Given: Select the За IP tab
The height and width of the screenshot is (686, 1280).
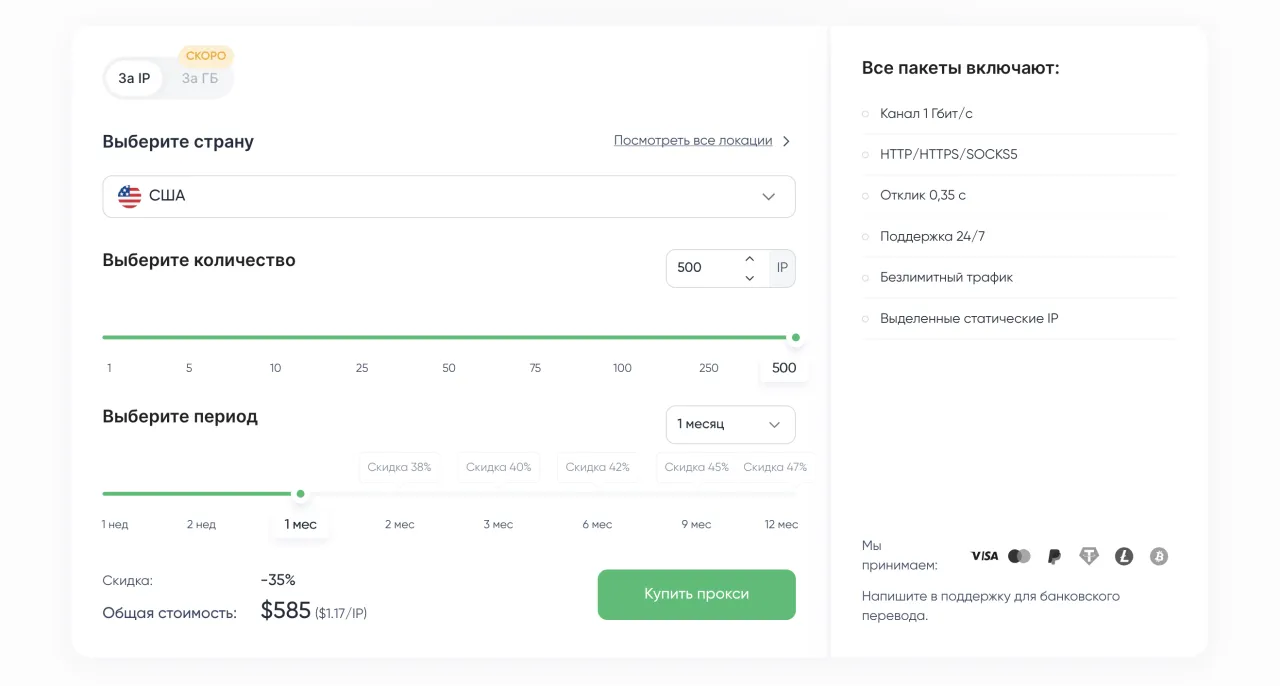Looking at the screenshot, I should [134, 78].
